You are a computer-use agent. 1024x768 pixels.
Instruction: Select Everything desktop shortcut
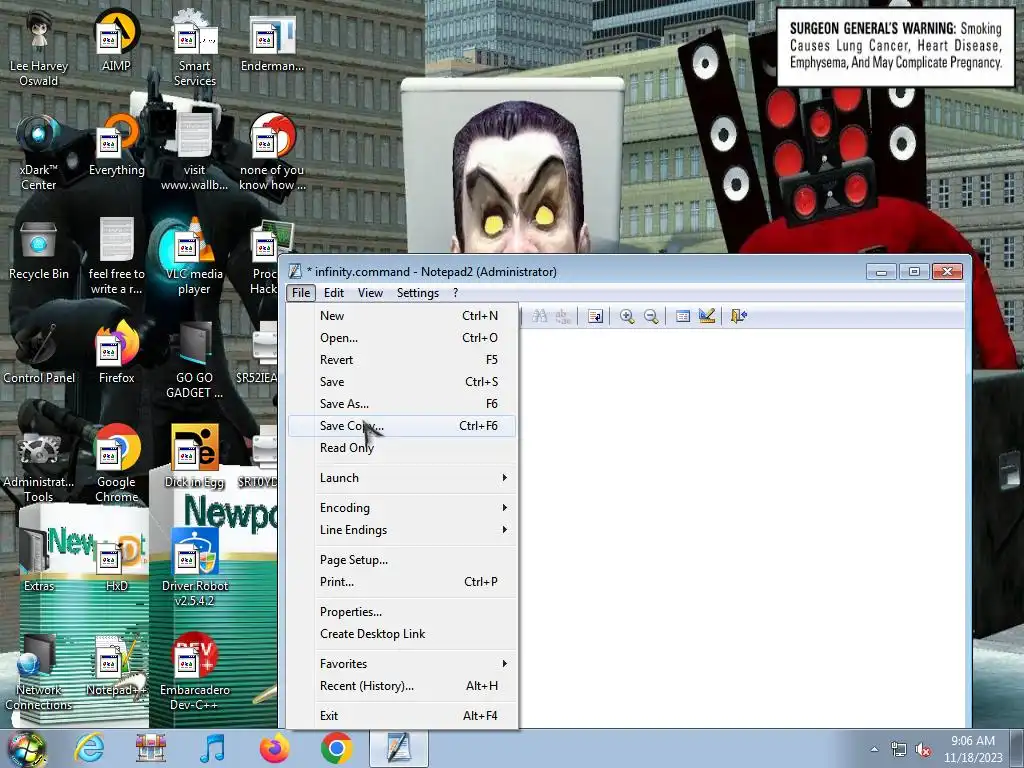(x=116, y=145)
